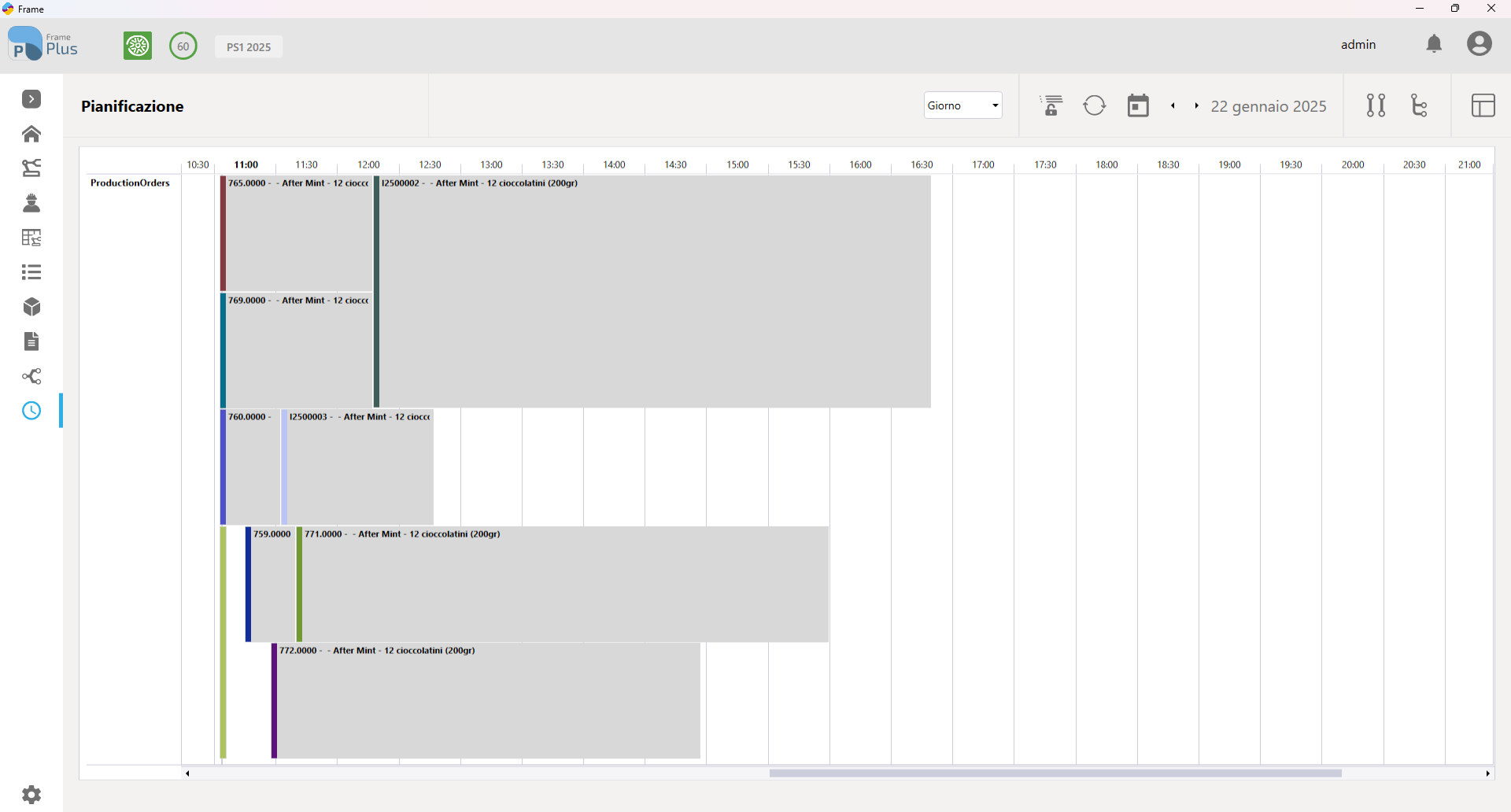The height and width of the screenshot is (812, 1511).
Task: Open notifications bell
Action: click(x=1435, y=44)
